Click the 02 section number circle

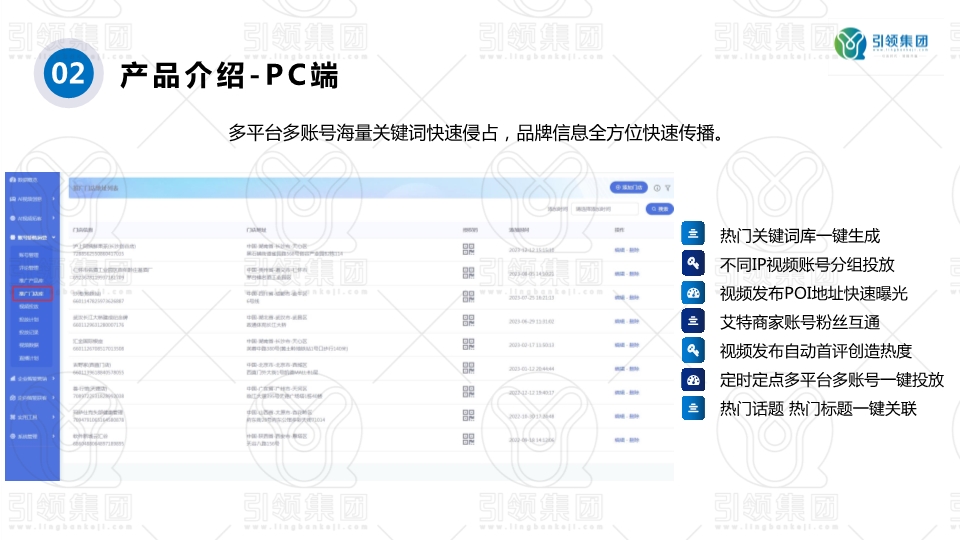pos(69,75)
